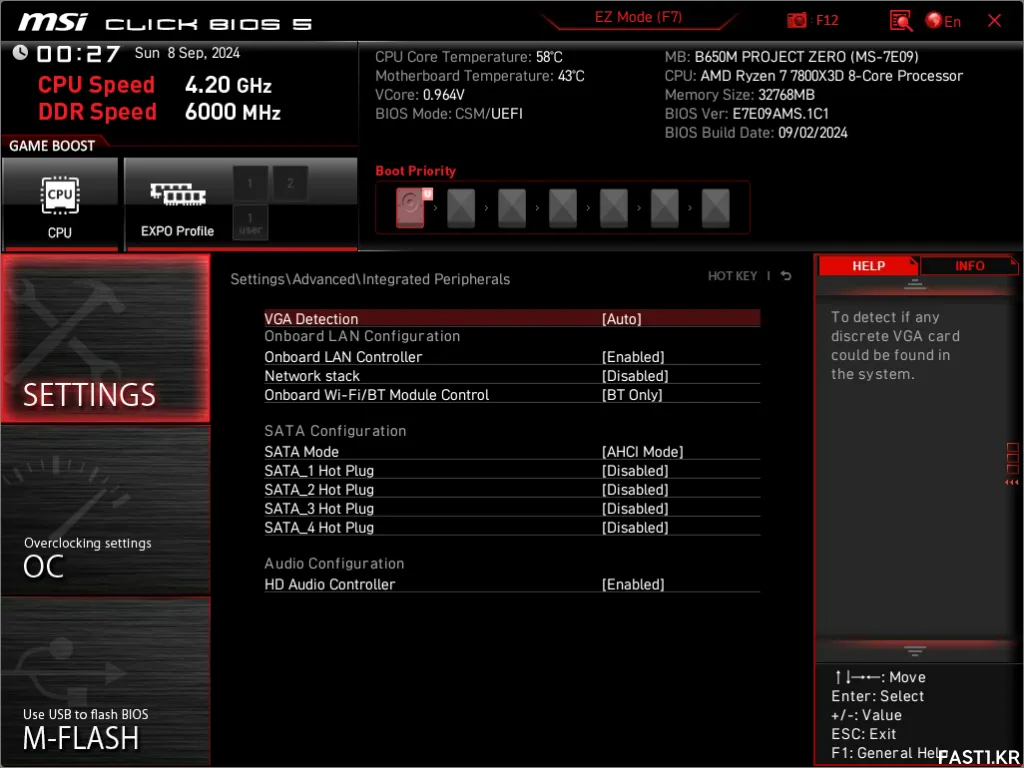The image size is (1024, 768).
Task: Click the date Sun 8 Sep, 2024
Action: [187, 53]
